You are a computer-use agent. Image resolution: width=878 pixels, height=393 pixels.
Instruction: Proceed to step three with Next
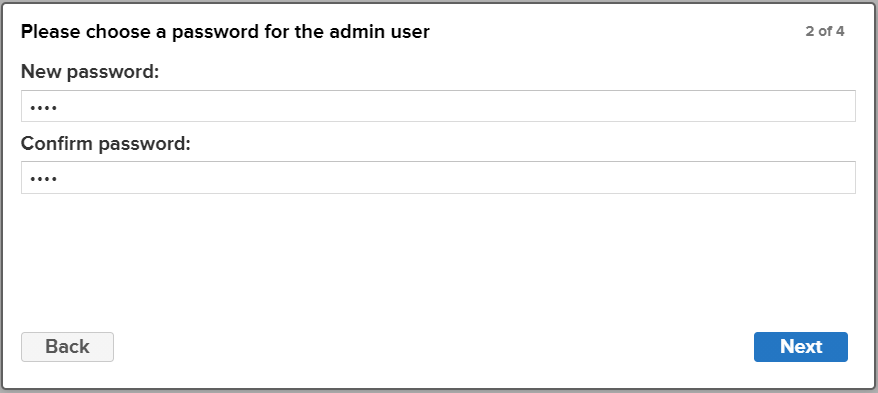(x=801, y=347)
